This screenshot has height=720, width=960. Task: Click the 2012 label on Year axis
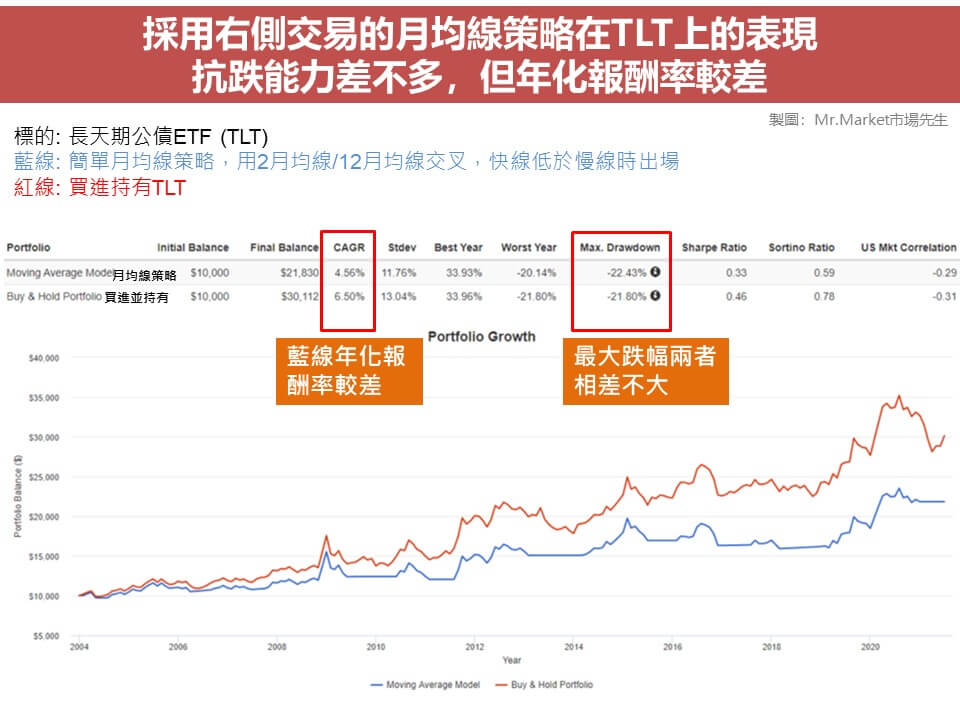pos(474,647)
